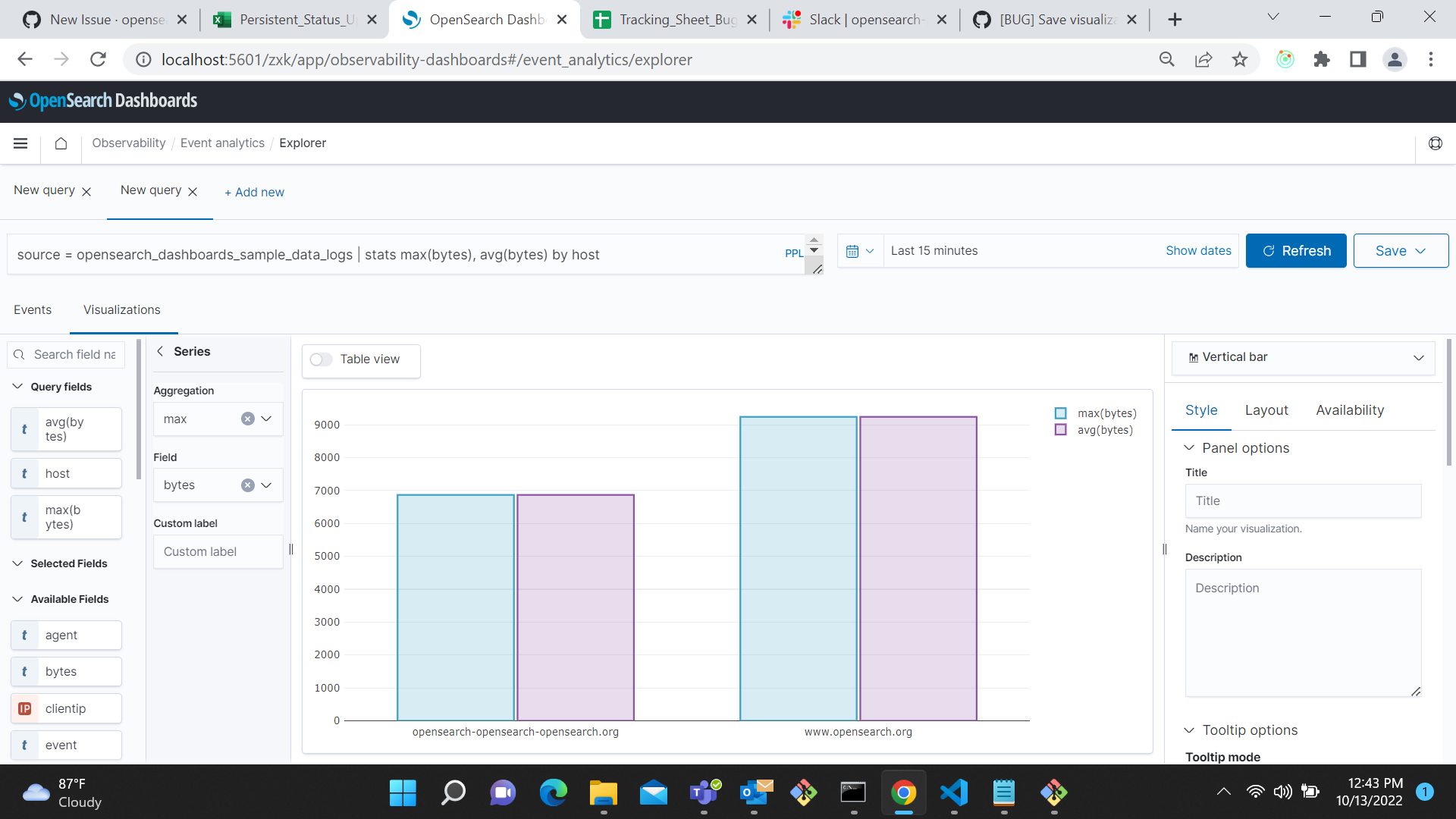This screenshot has width=1456, height=819.
Task: Launch Visual Studio Code from the taskbar
Action: [953, 792]
